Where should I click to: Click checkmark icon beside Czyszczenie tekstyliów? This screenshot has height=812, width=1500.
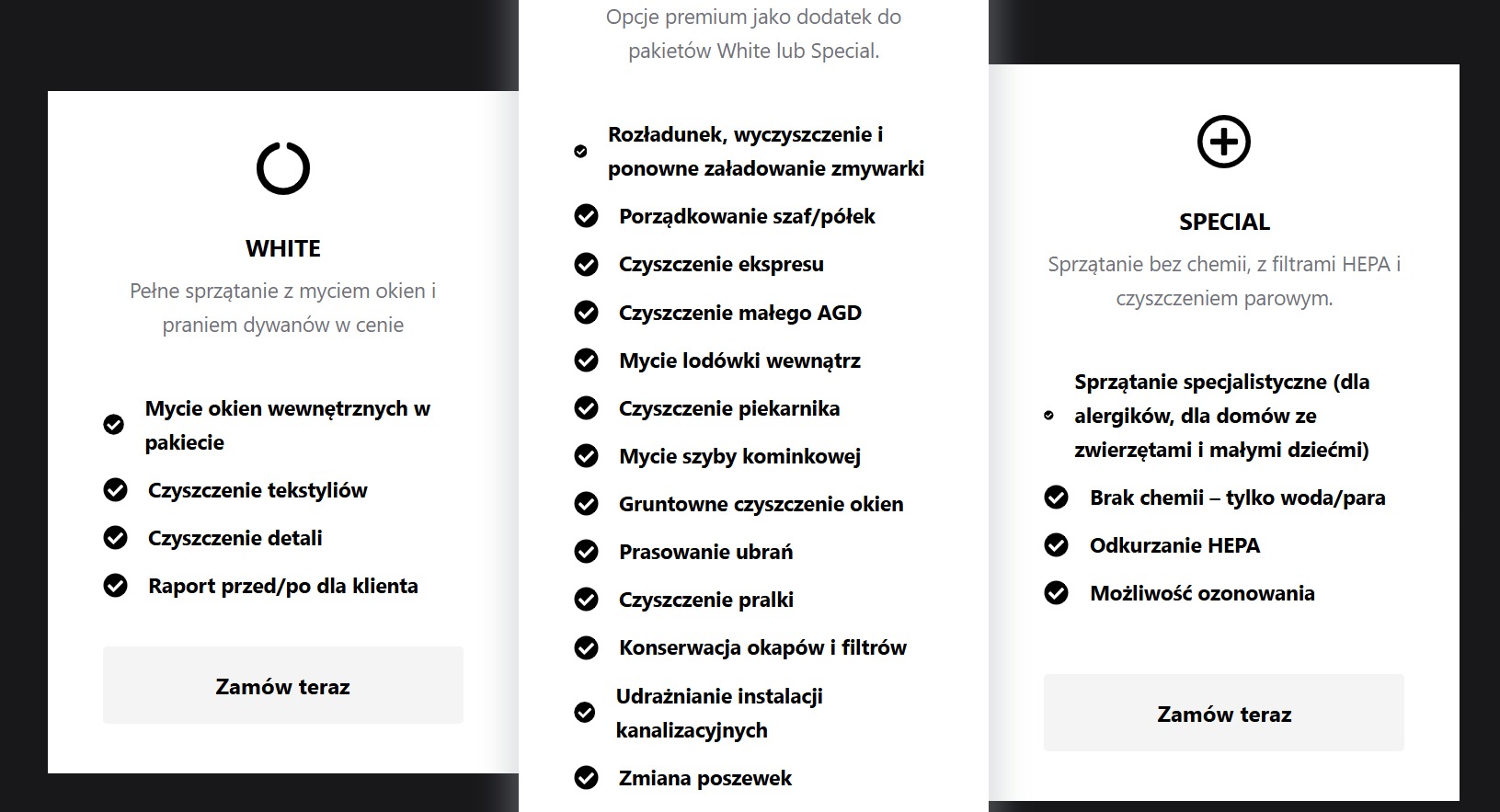tap(116, 490)
